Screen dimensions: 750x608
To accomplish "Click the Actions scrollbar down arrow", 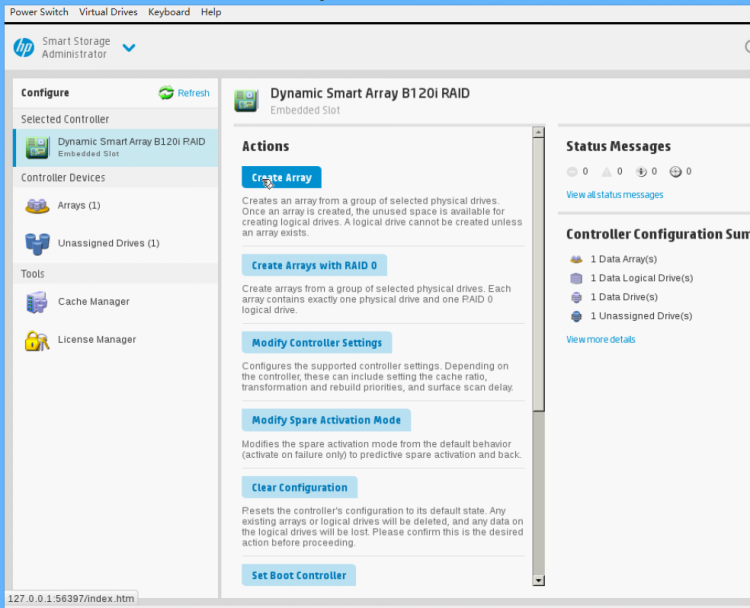I will click(538, 580).
